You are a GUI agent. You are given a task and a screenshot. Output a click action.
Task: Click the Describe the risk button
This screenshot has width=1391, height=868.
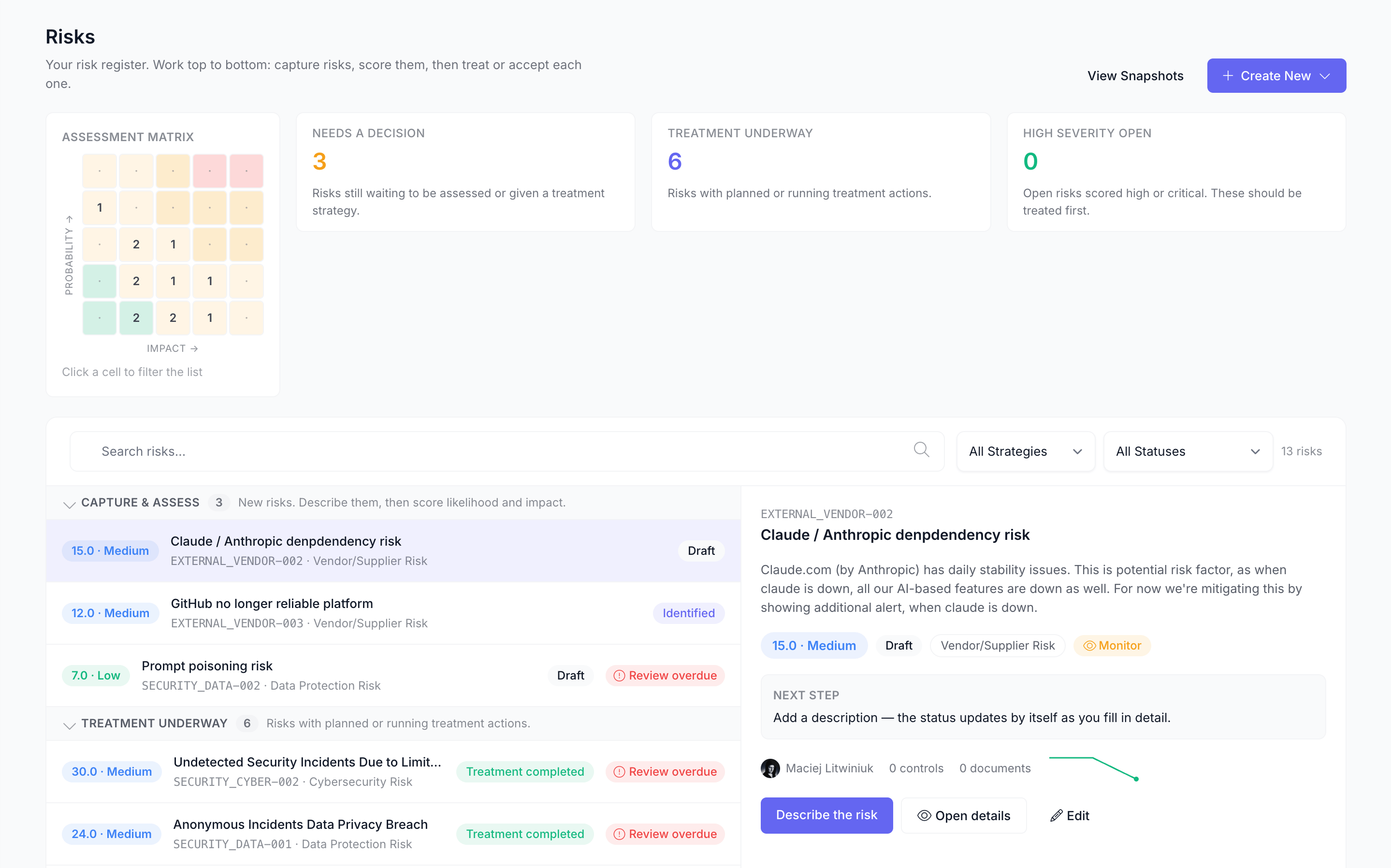pyautogui.click(x=826, y=815)
